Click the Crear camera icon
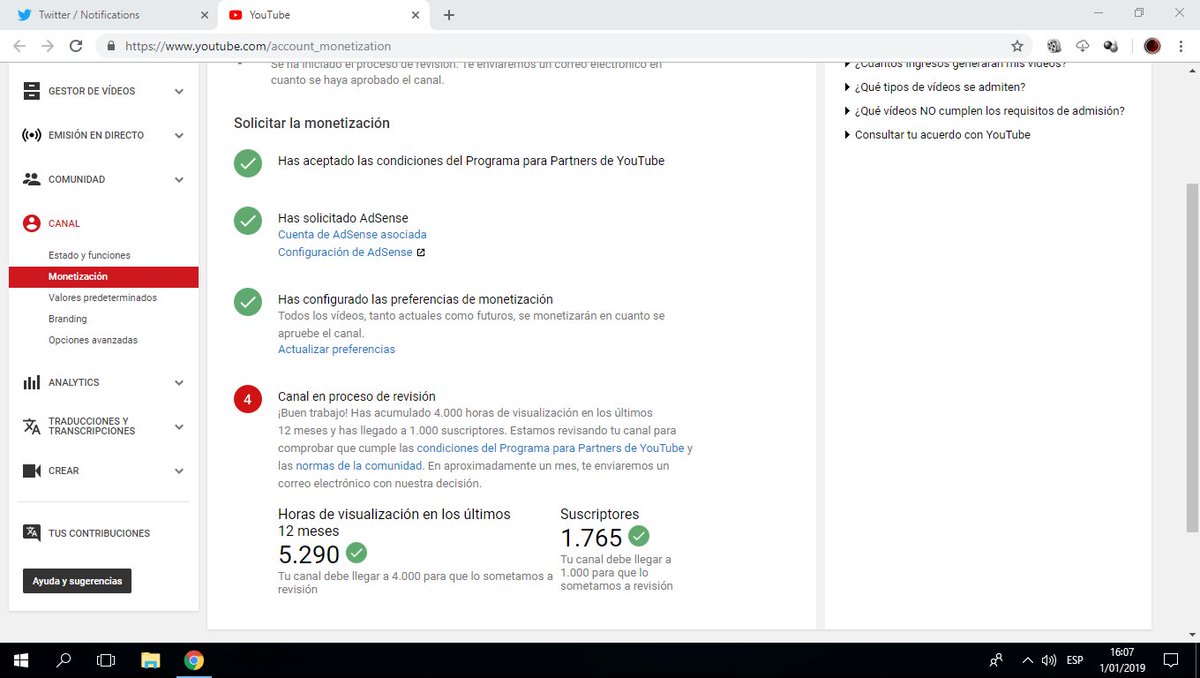This screenshot has width=1200, height=678. (x=32, y=471)
